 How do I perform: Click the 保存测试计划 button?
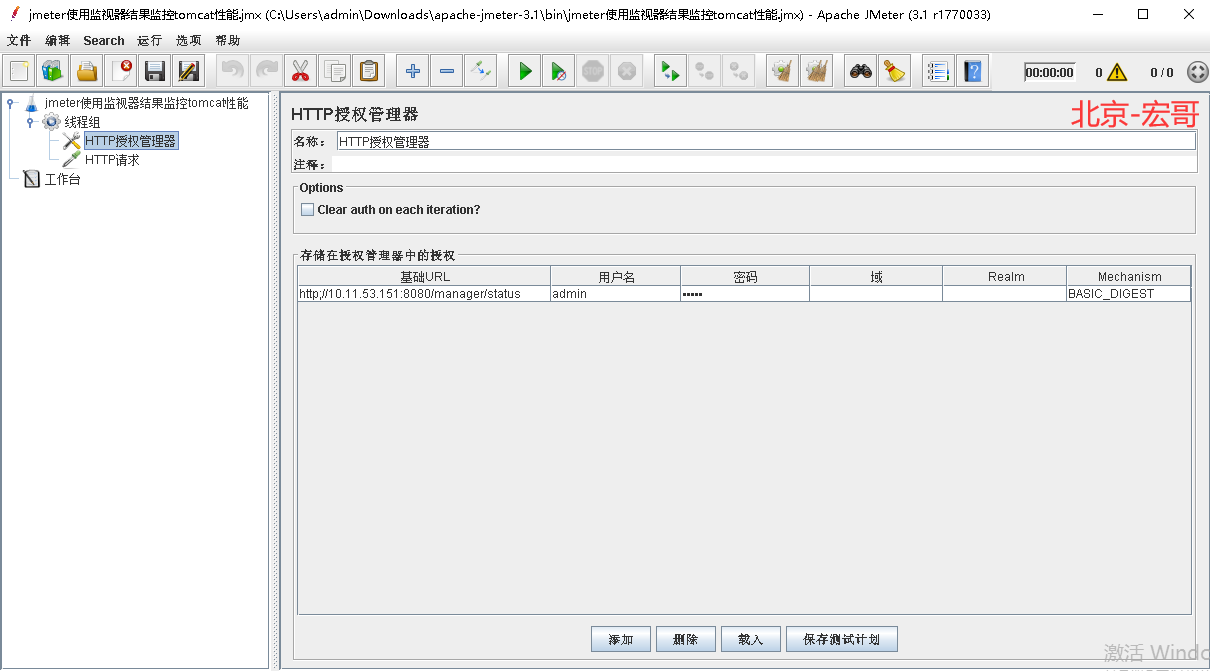(842, 639)
